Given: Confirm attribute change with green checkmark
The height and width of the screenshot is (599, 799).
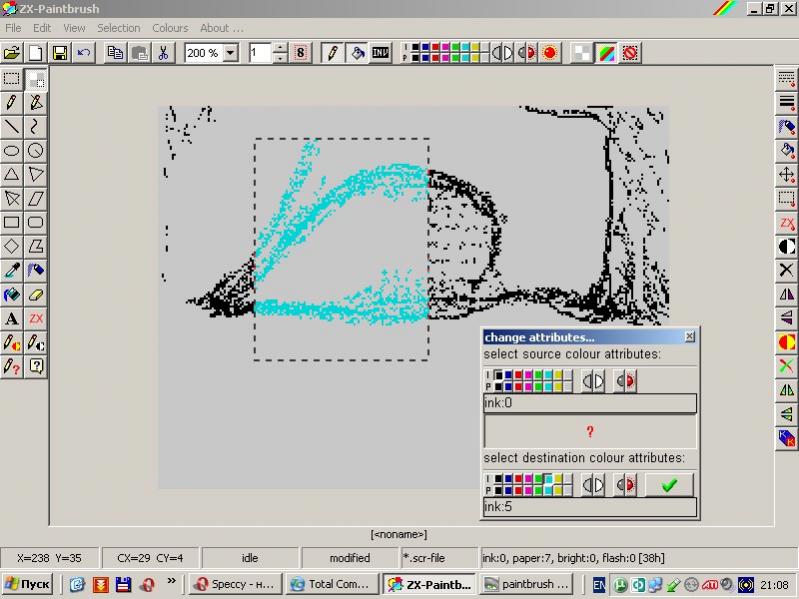Looking at the screenshot, I should click(669, 485).
